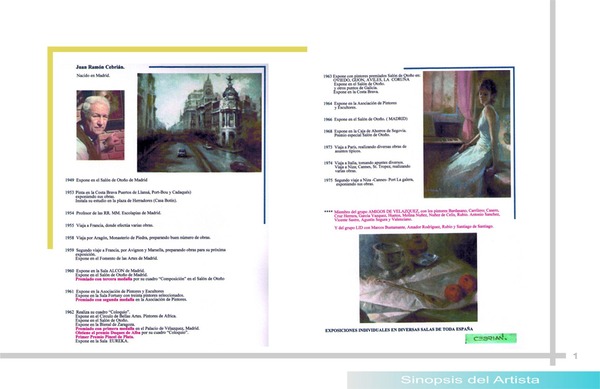
Task: Click the Exposiciones Individuales bold caption
Action: (x=399, y=329)
